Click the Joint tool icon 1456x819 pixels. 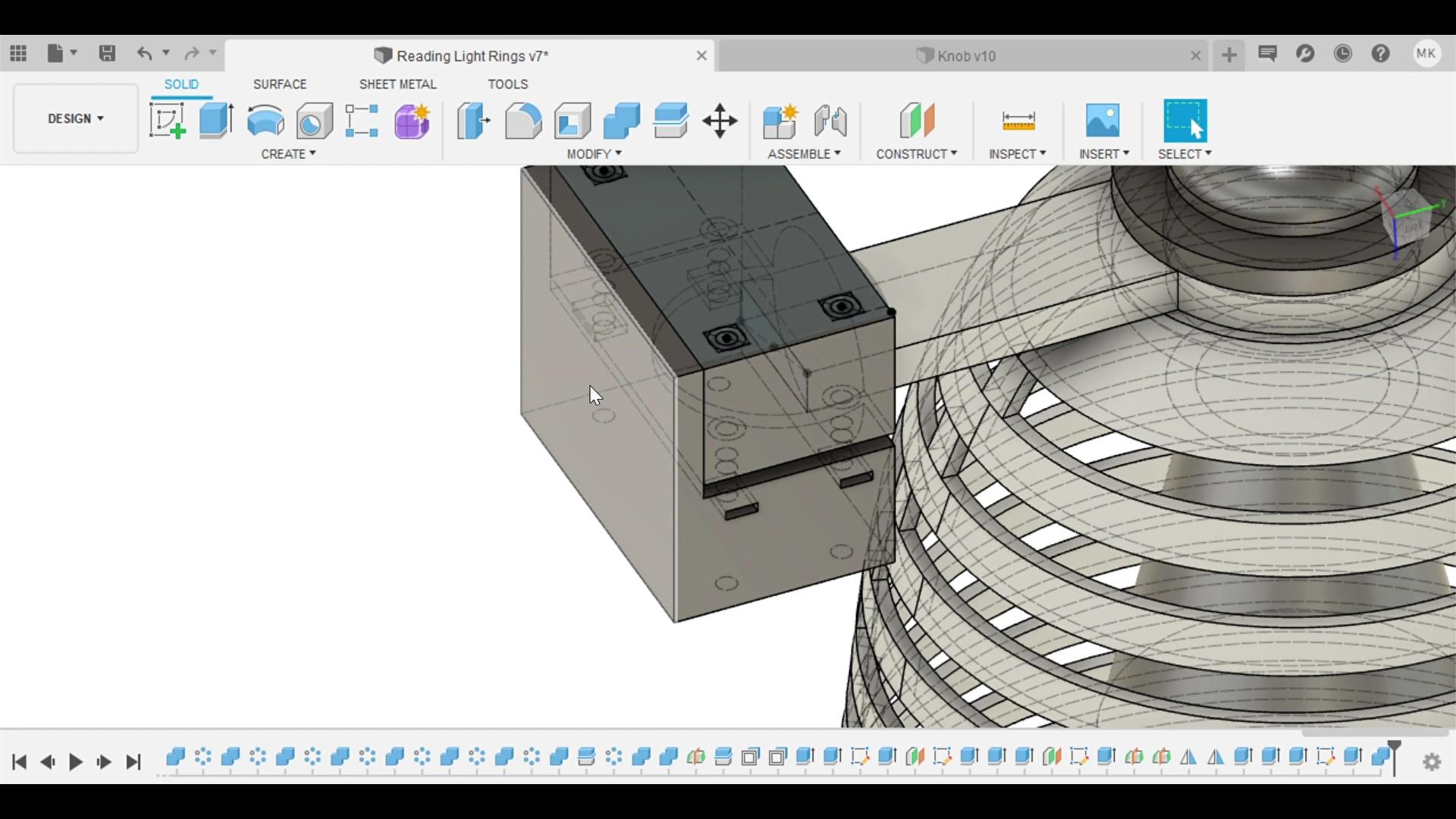(830, 121)
